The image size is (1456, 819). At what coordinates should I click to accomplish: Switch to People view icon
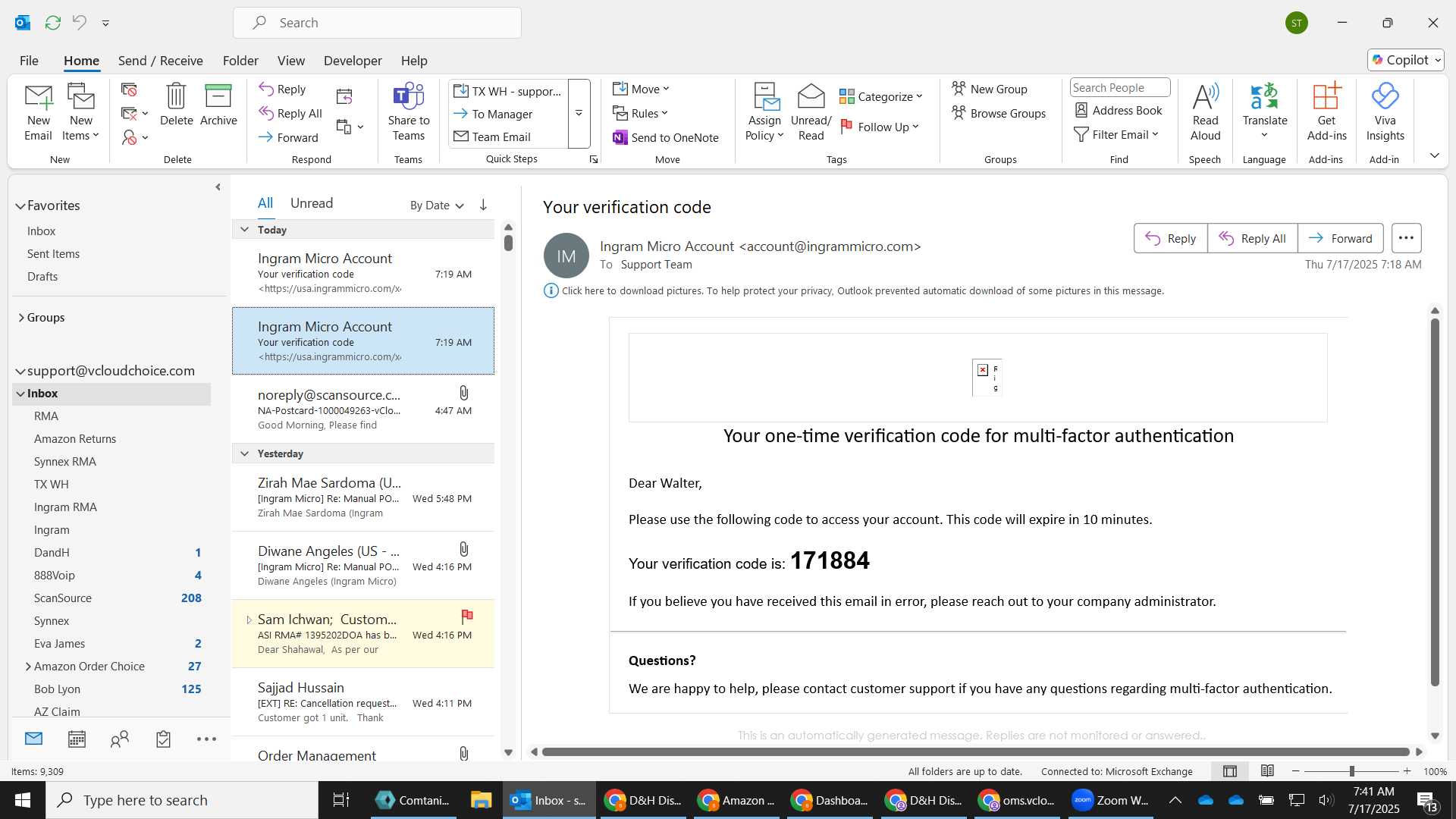pyautogui.click(x=120, y=739)
